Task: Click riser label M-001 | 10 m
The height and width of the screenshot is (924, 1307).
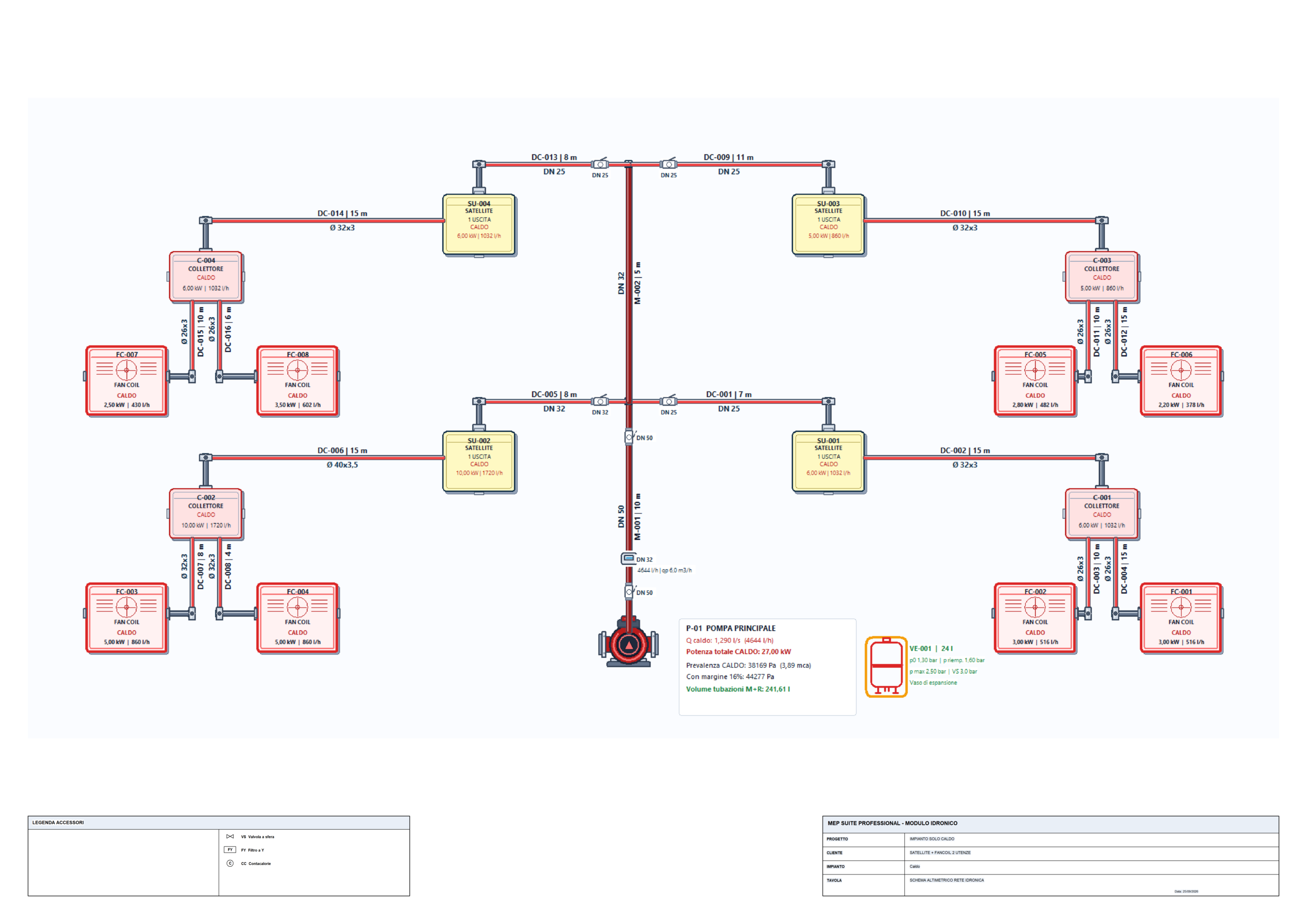Action: 638,517
